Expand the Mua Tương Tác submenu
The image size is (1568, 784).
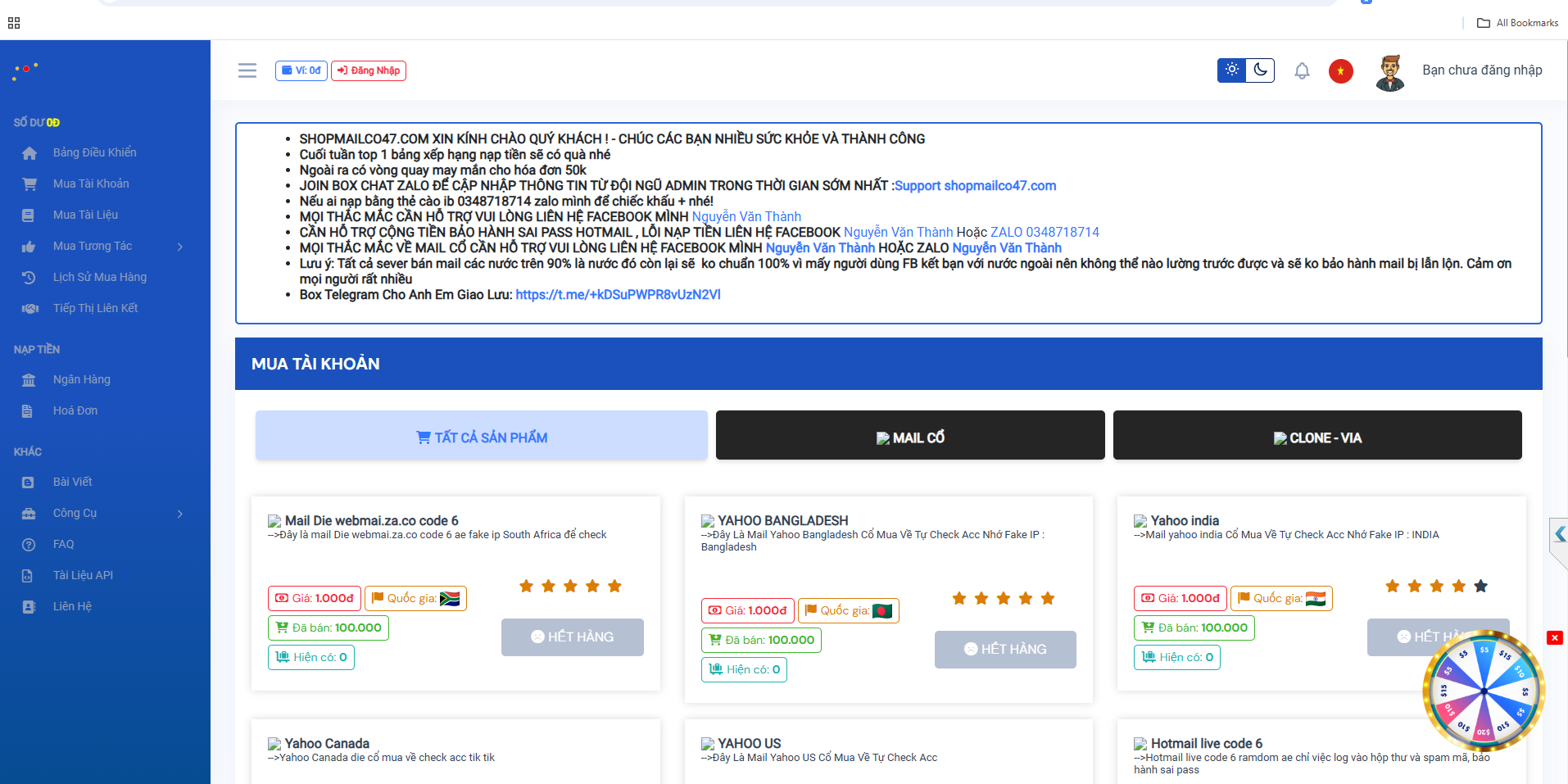coord(179,247)
